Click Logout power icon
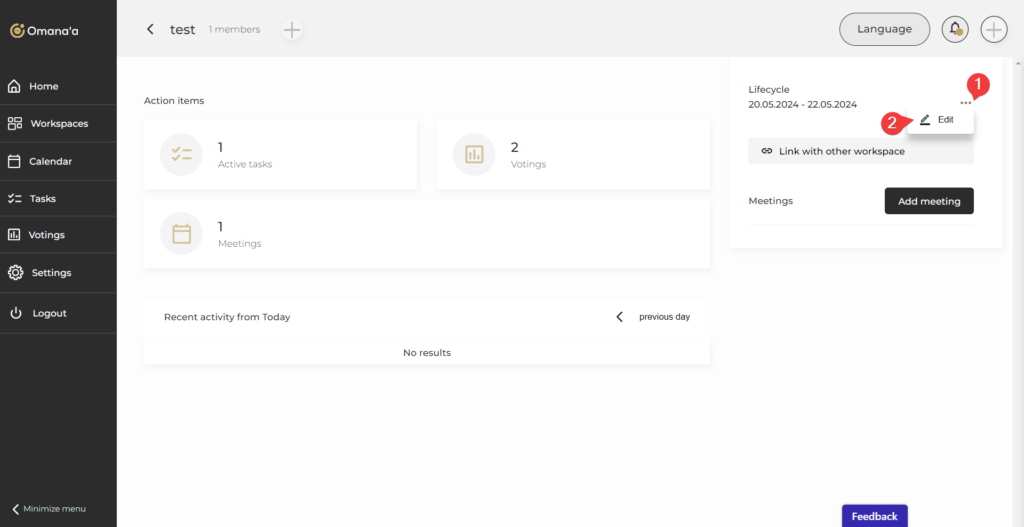The image size is (1024, 527). (x=16, y=313)
